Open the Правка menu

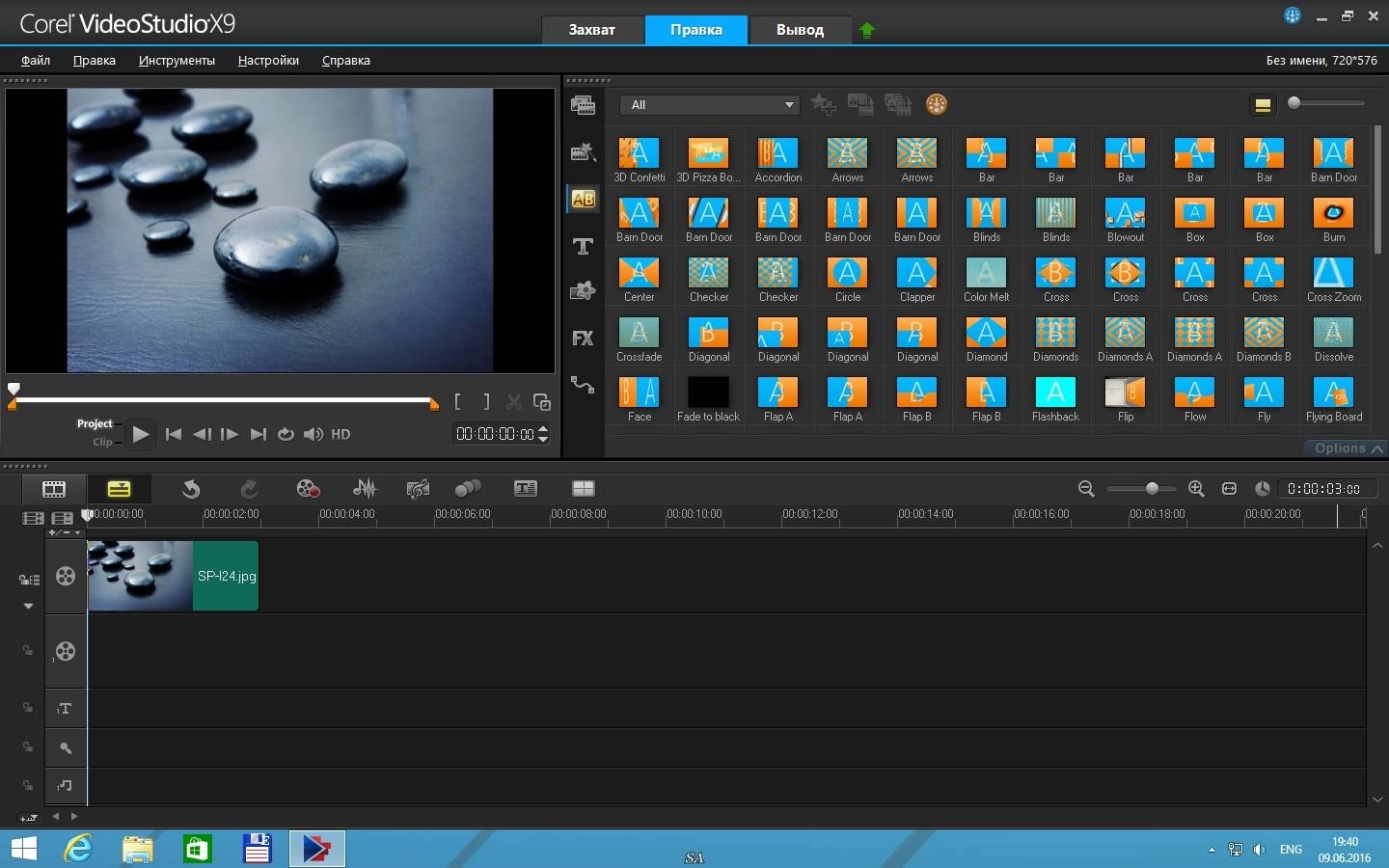pyautogui.click(x=95, y=60)
